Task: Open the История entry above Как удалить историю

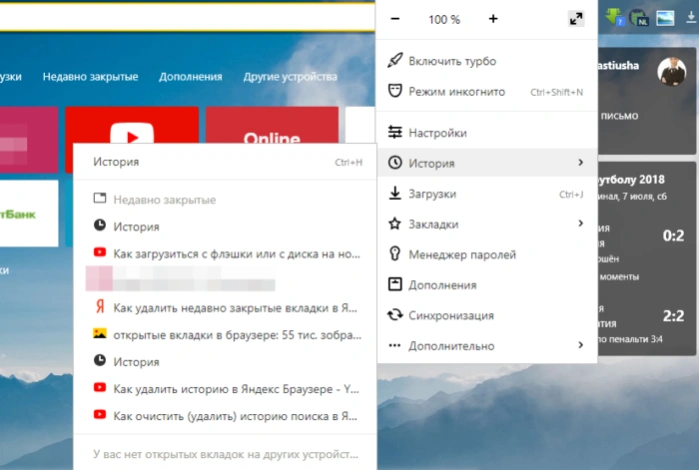Action: pyautogui.click(x=225, y=362)
